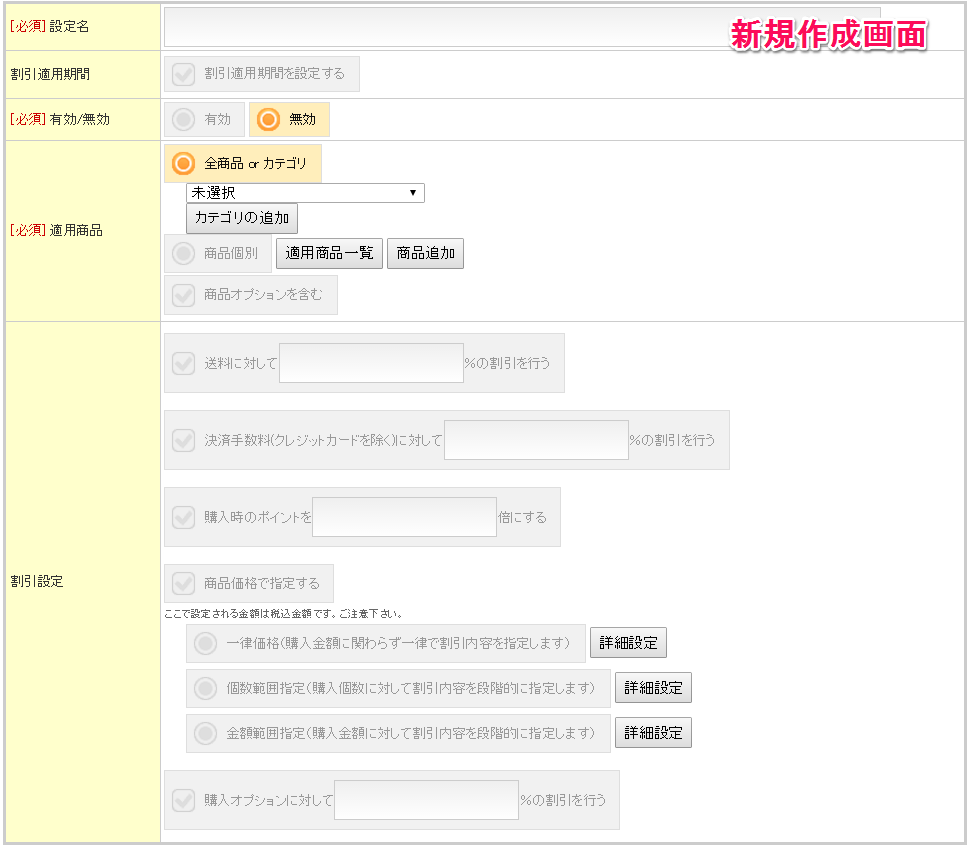Viewport: 971px width, 849px height.
Task: Select the 有効 radio button
Action: (x=184, y=120)
